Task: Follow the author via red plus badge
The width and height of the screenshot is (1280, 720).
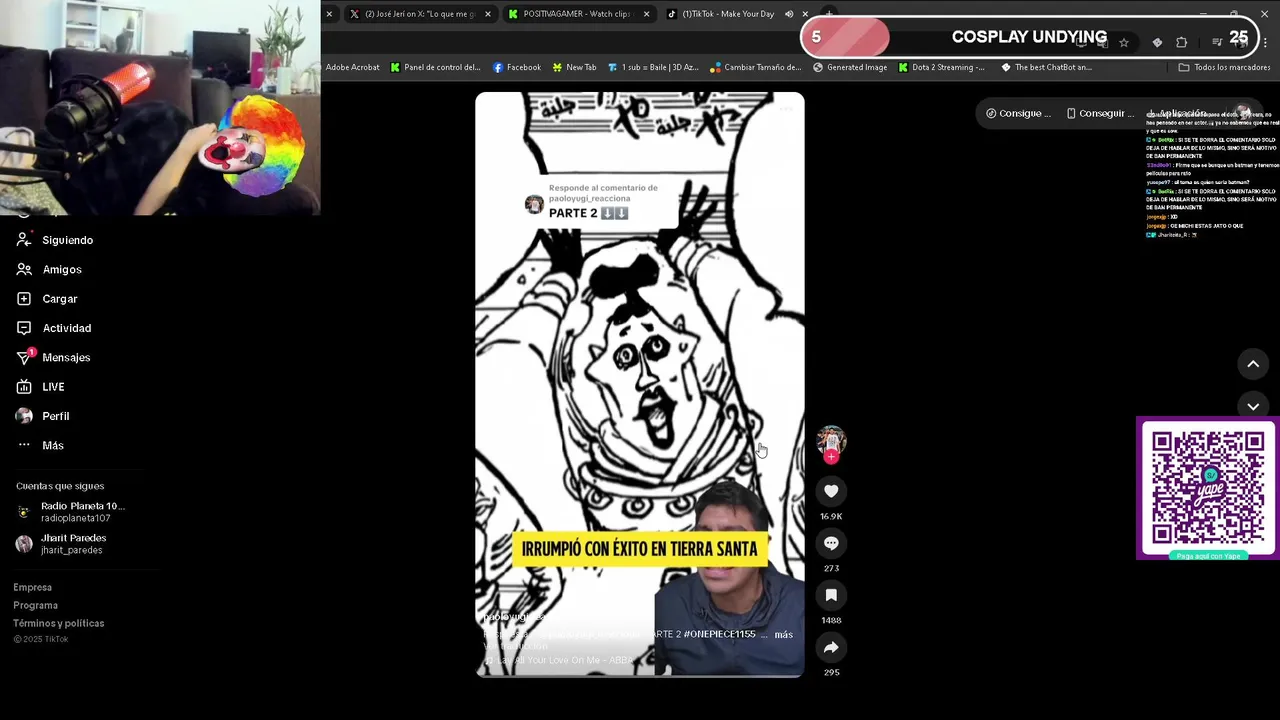Action: [x=831, y=457]
